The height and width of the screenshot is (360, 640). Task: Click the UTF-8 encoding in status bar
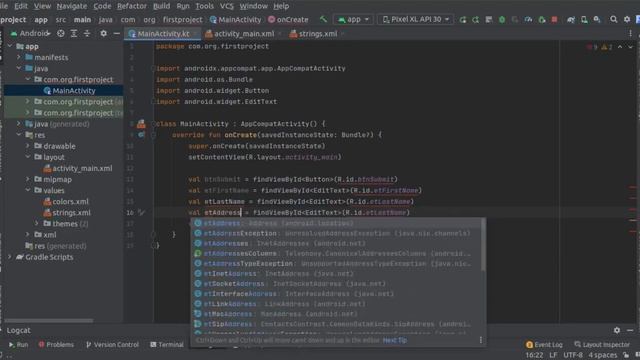(573, 355)
